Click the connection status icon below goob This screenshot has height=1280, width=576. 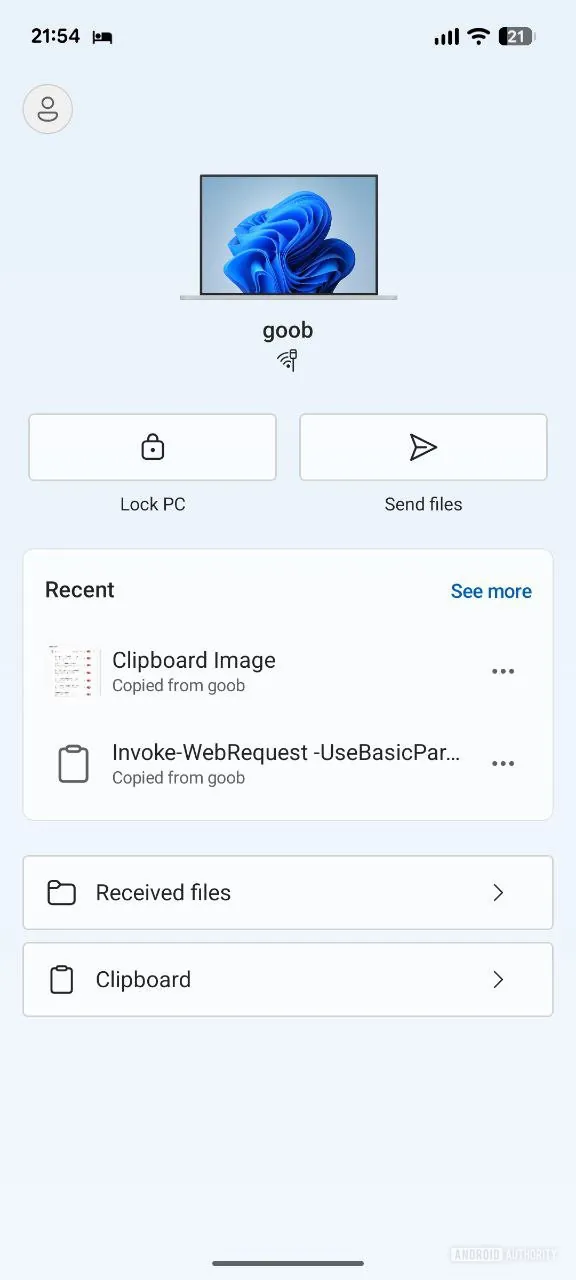point(288,360)
